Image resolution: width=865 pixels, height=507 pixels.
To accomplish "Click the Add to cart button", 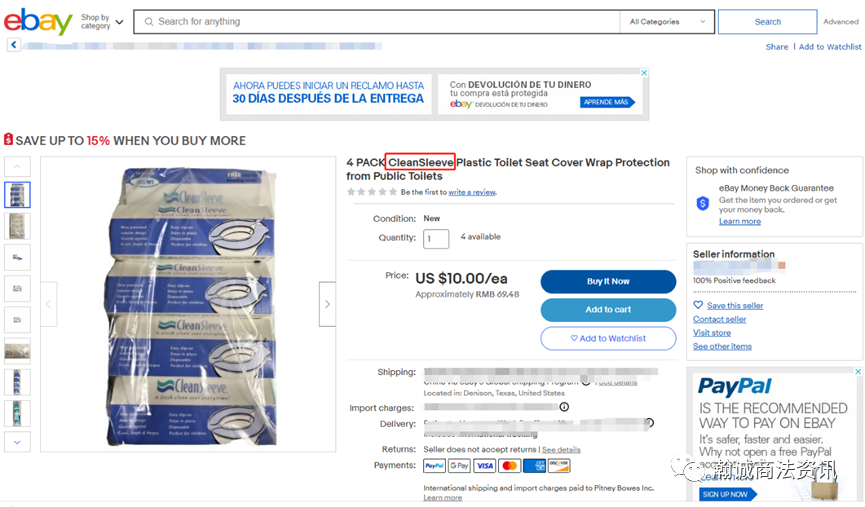I will (608, 309).
